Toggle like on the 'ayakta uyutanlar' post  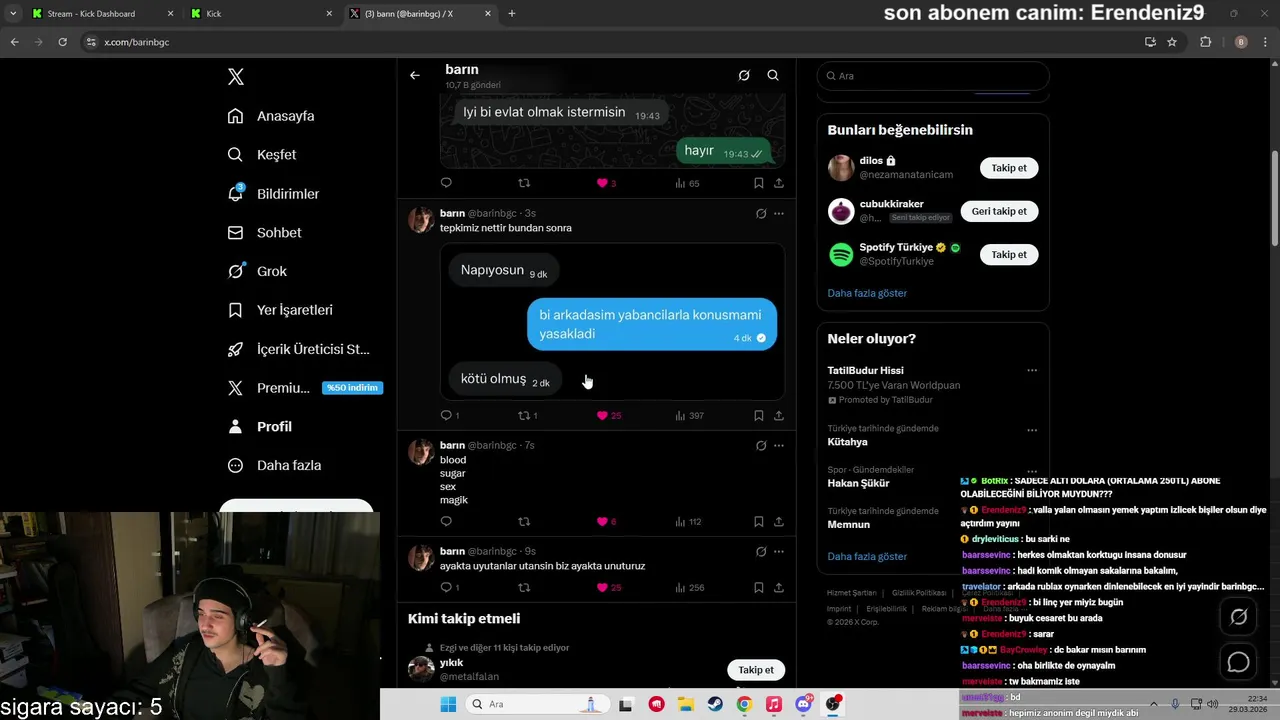[x=608, y=587]
